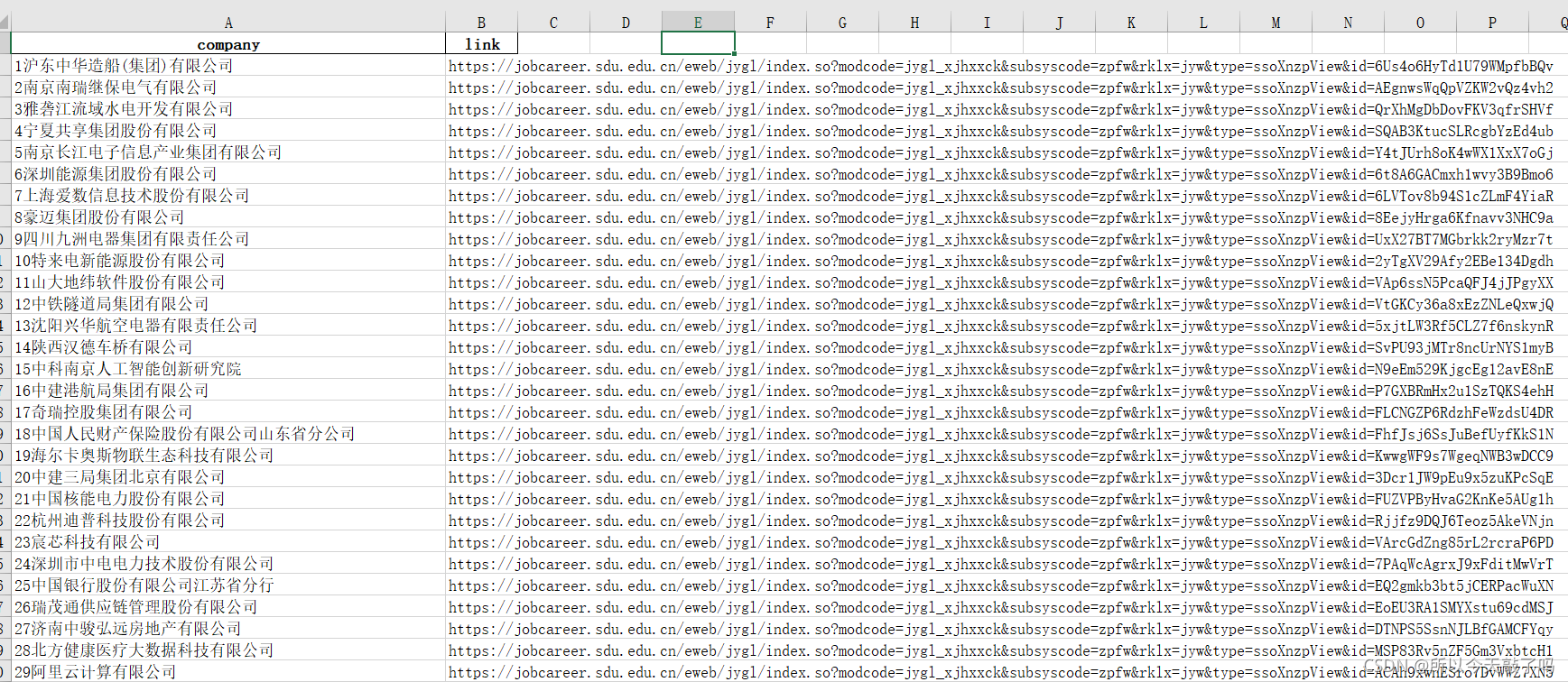Select cell '6深圳能源集团股份有限公司'

227,173
